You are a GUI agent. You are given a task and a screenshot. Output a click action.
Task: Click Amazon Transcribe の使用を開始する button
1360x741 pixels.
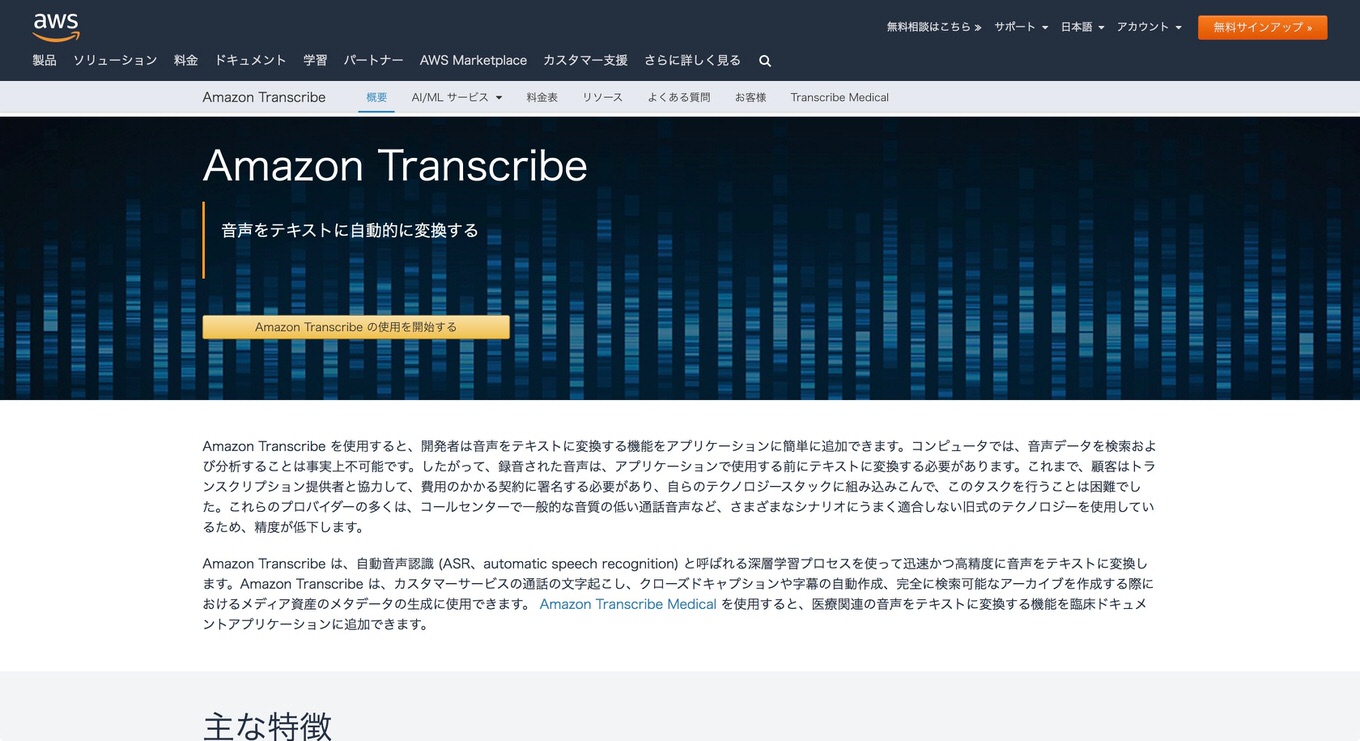point(356,327)
